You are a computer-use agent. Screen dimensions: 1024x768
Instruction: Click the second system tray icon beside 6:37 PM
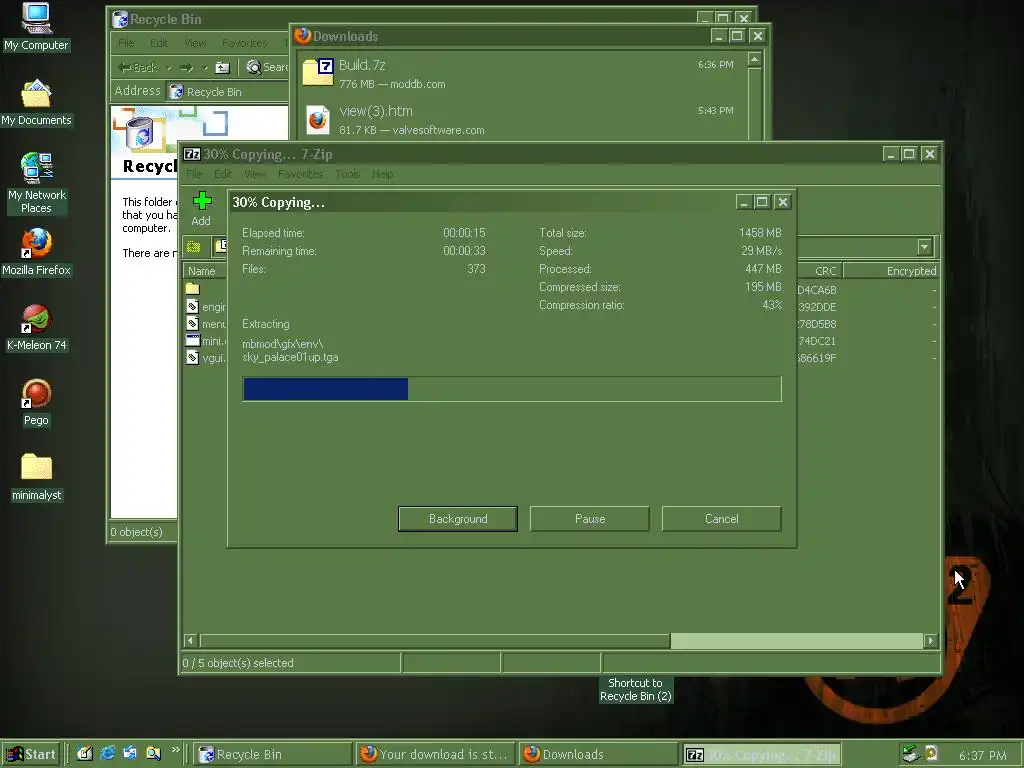(931, 754)
